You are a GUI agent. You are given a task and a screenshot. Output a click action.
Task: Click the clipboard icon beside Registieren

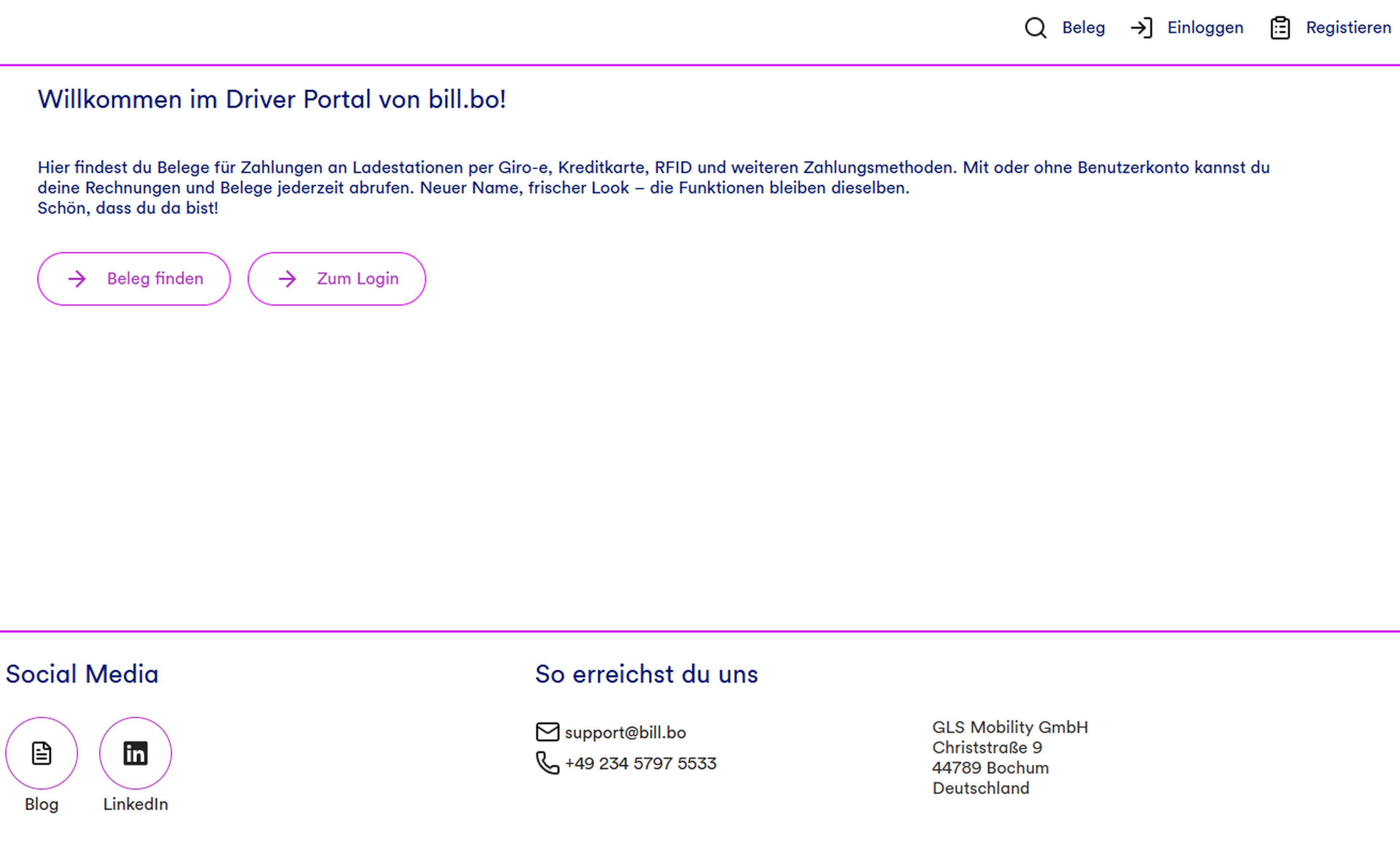1280,28
